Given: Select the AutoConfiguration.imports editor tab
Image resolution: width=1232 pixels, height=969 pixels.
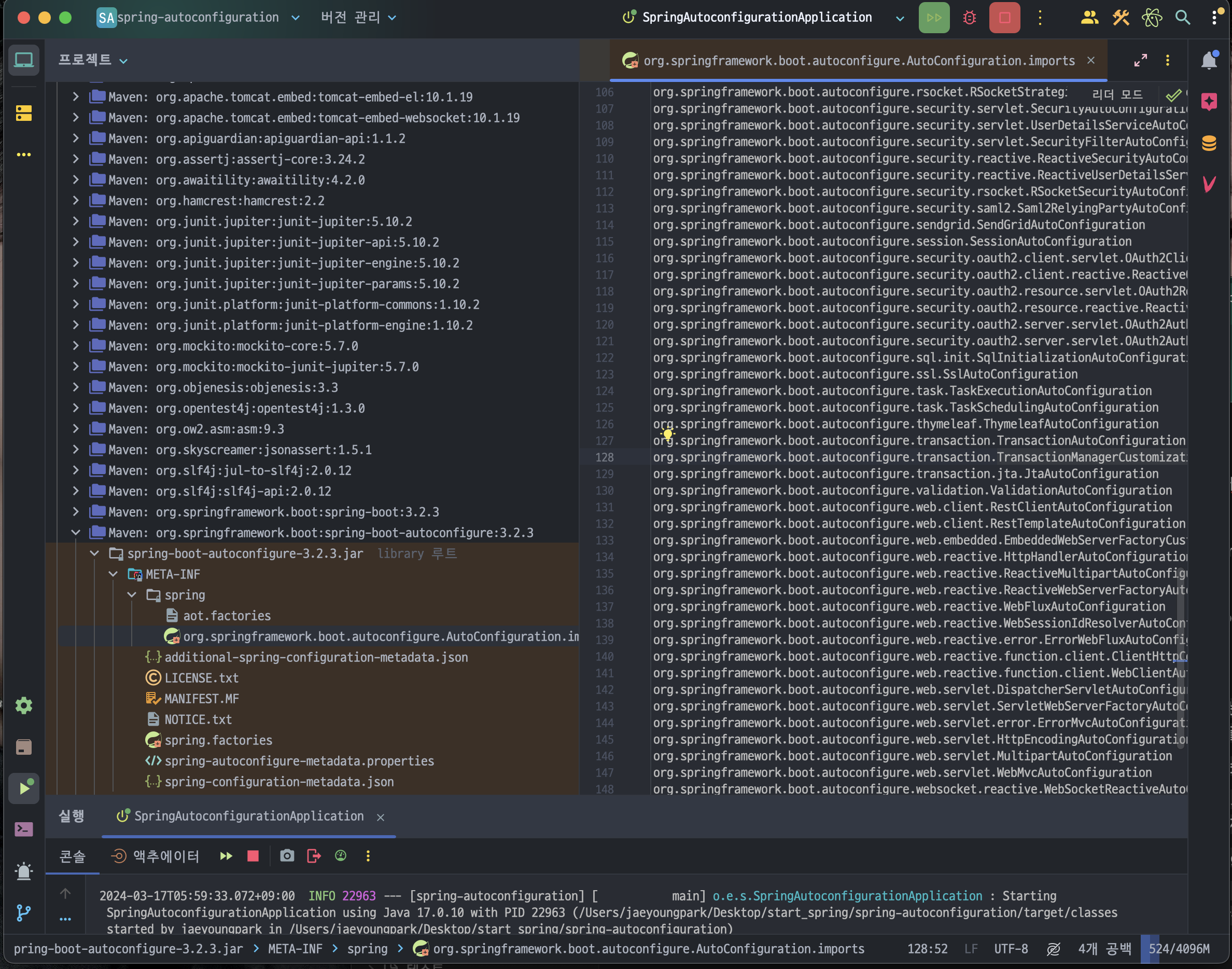Looking at the screenshot, I should click(858, 61).
